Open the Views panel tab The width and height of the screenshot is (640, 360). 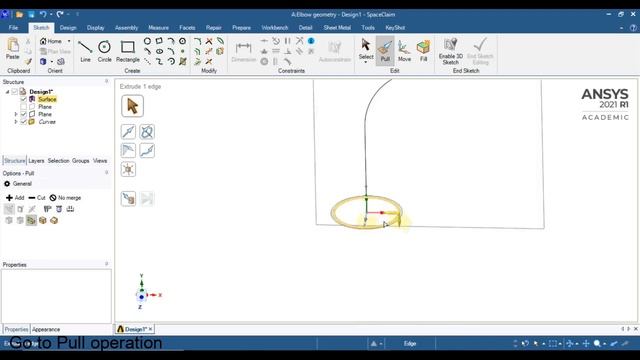100,161
